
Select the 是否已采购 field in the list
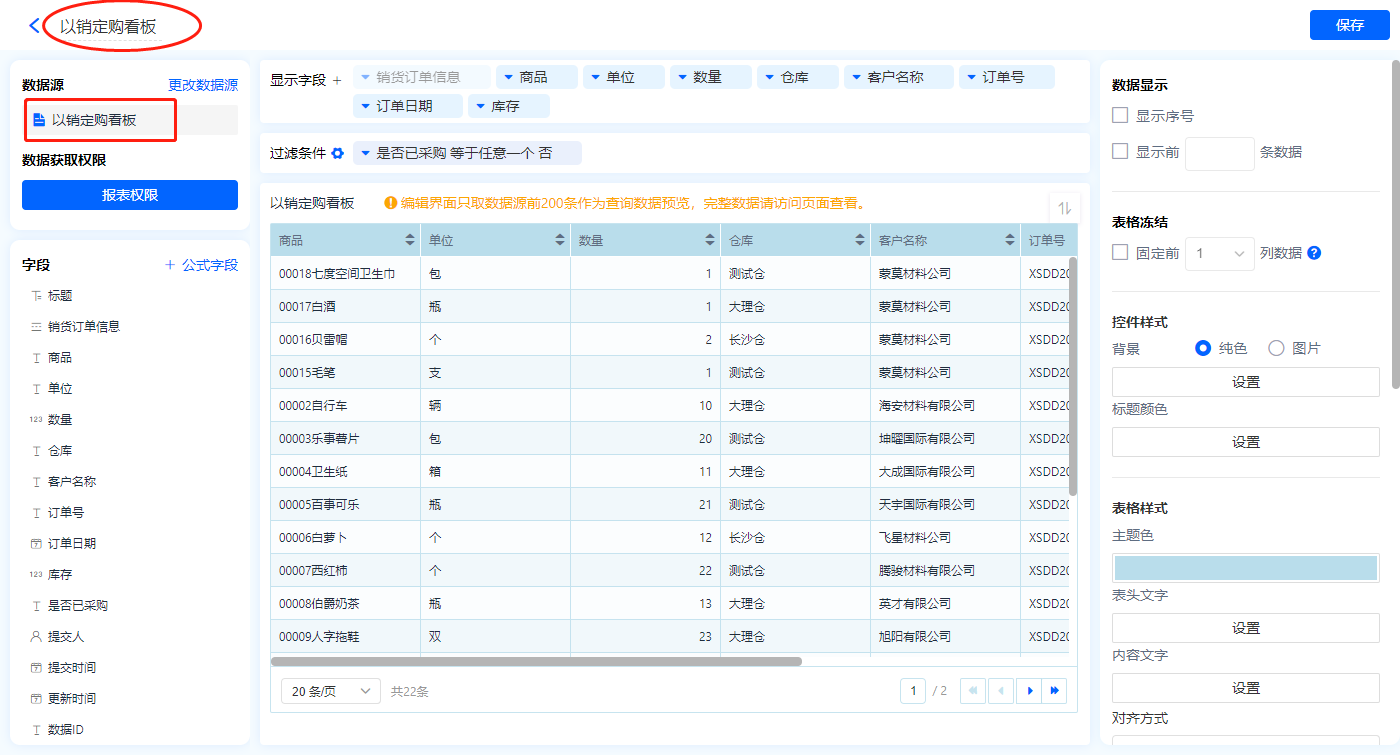pyautogui.click(x=78, y=605)
